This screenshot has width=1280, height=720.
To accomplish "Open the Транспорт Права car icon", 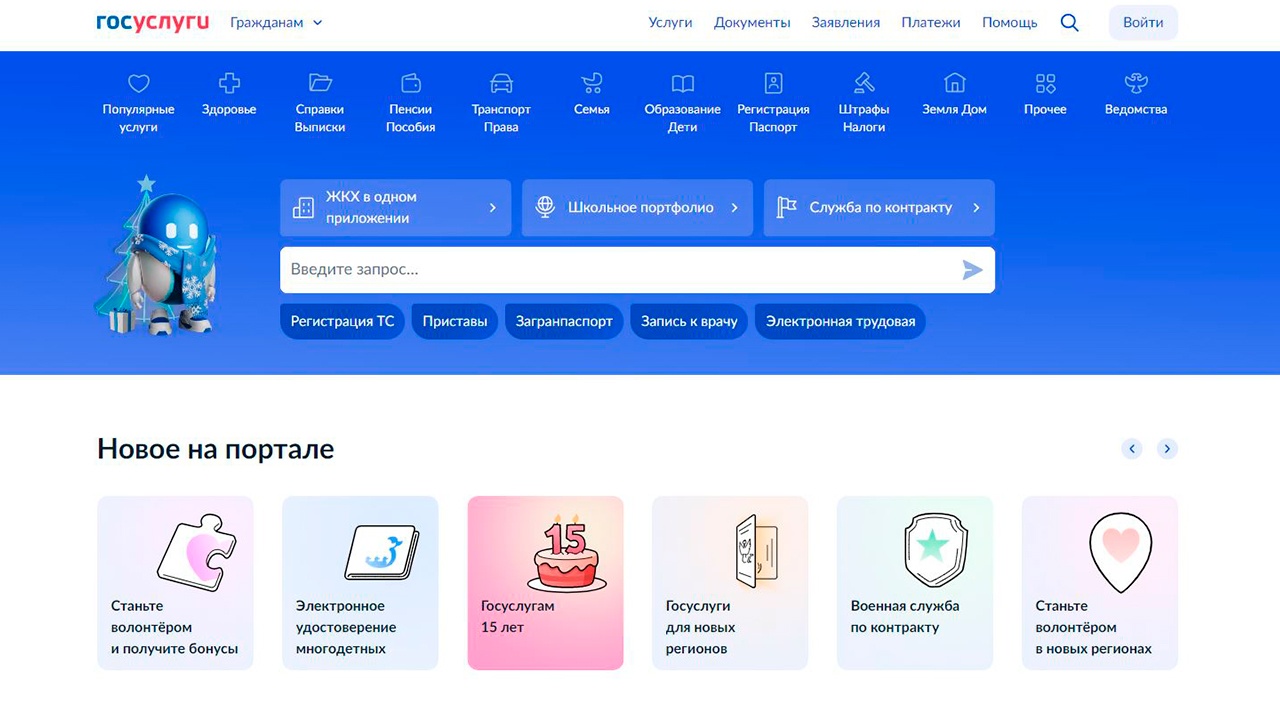I will (501, 83).
